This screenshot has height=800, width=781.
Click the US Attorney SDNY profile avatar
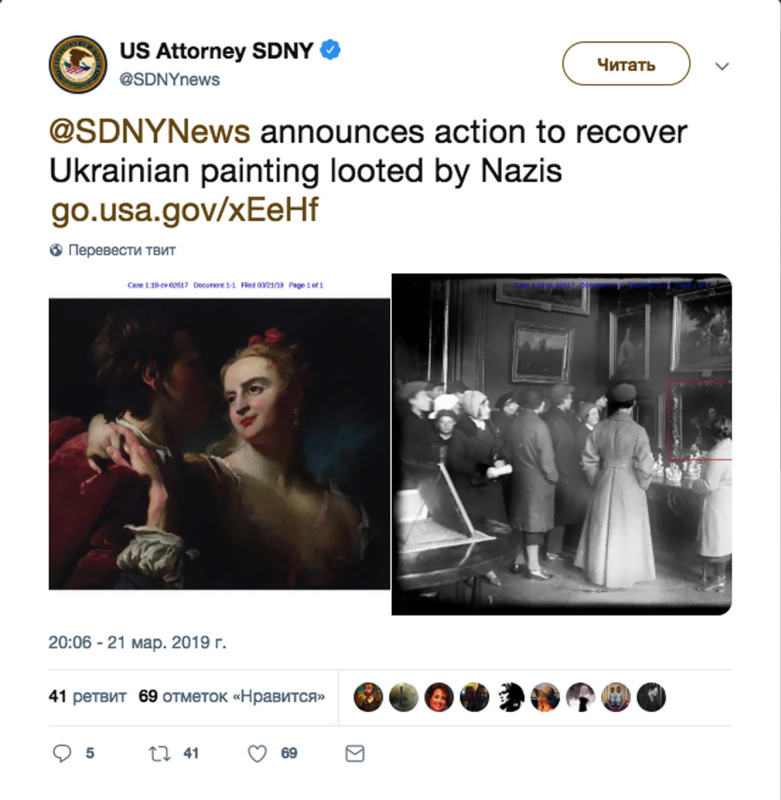78,64
